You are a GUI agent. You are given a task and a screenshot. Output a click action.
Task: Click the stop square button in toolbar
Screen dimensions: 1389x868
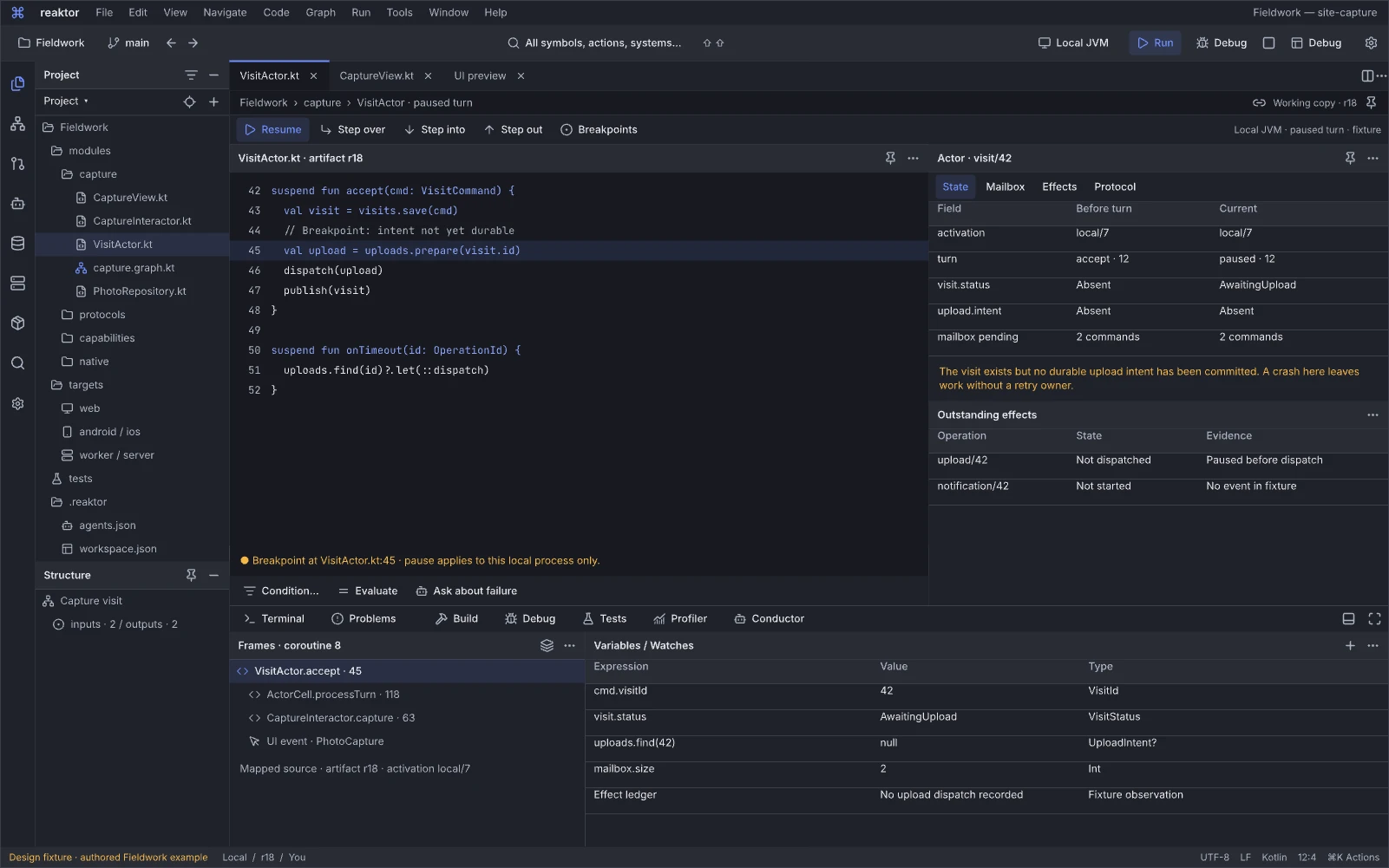click(x=1268, y=42)
